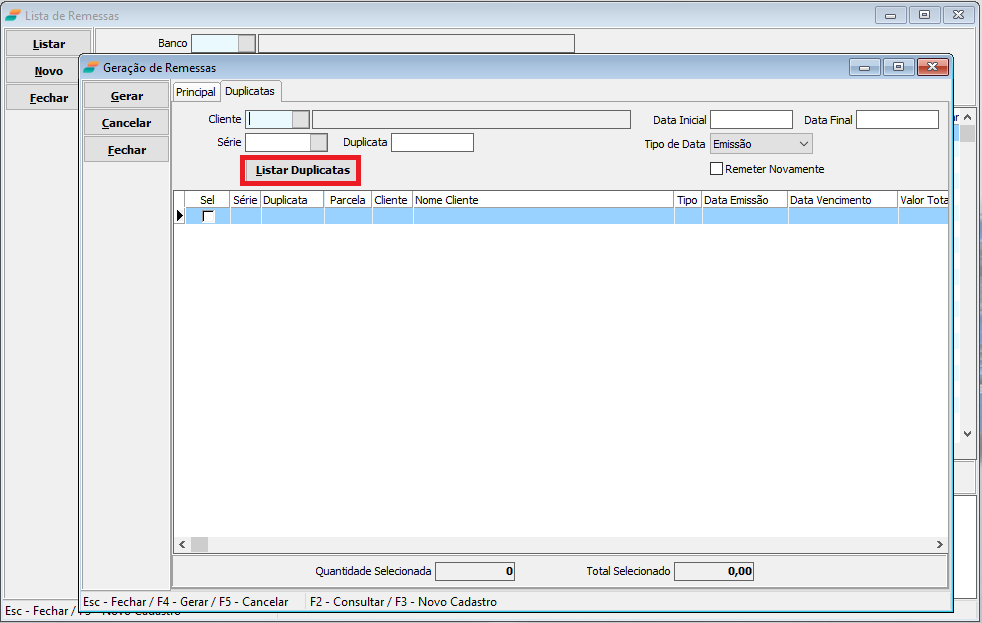Screen dimensions: 982x623
Task: Check the Sel box in the first row
Action: (x=208, y=216)
